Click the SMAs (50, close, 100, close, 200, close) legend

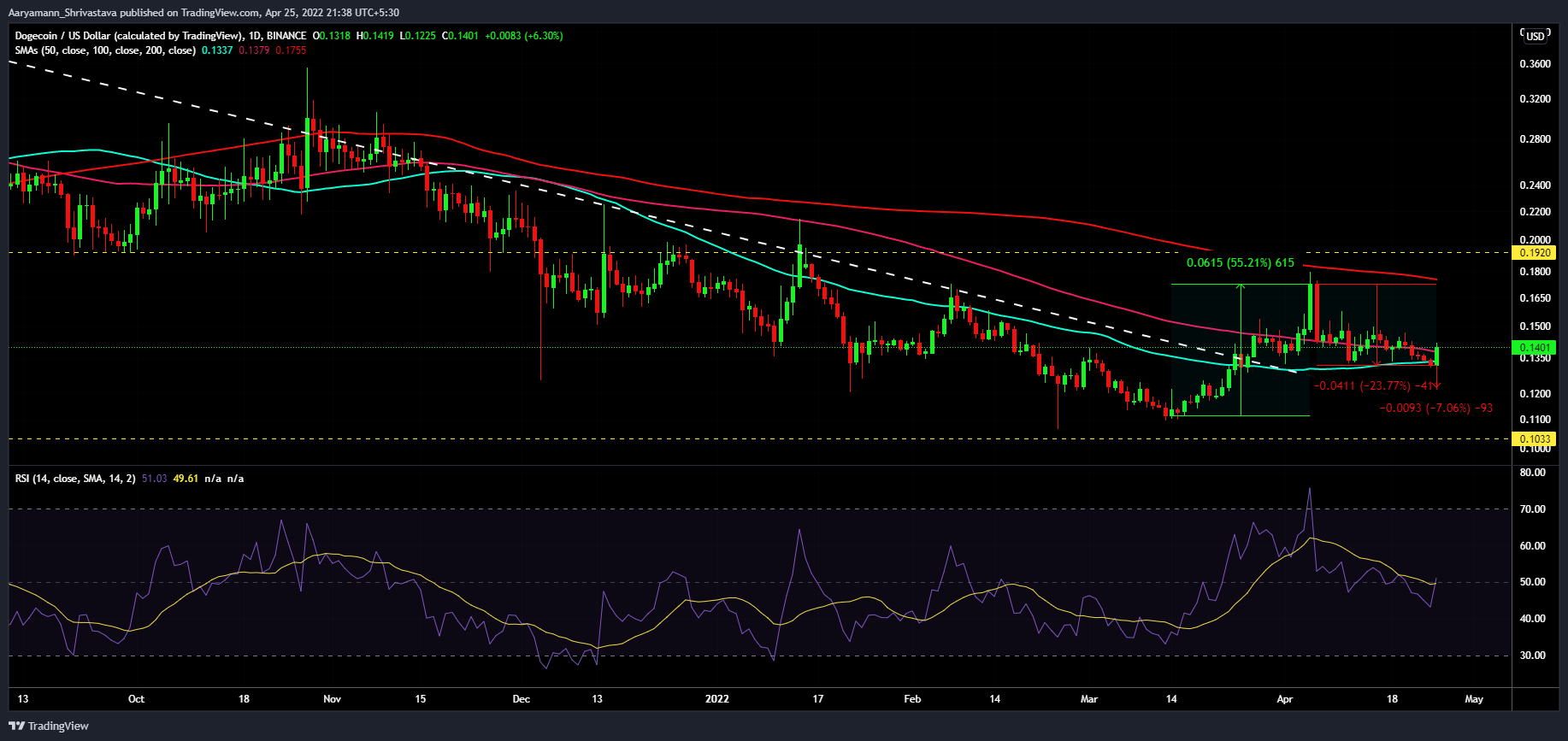click(x=105, y=50)
